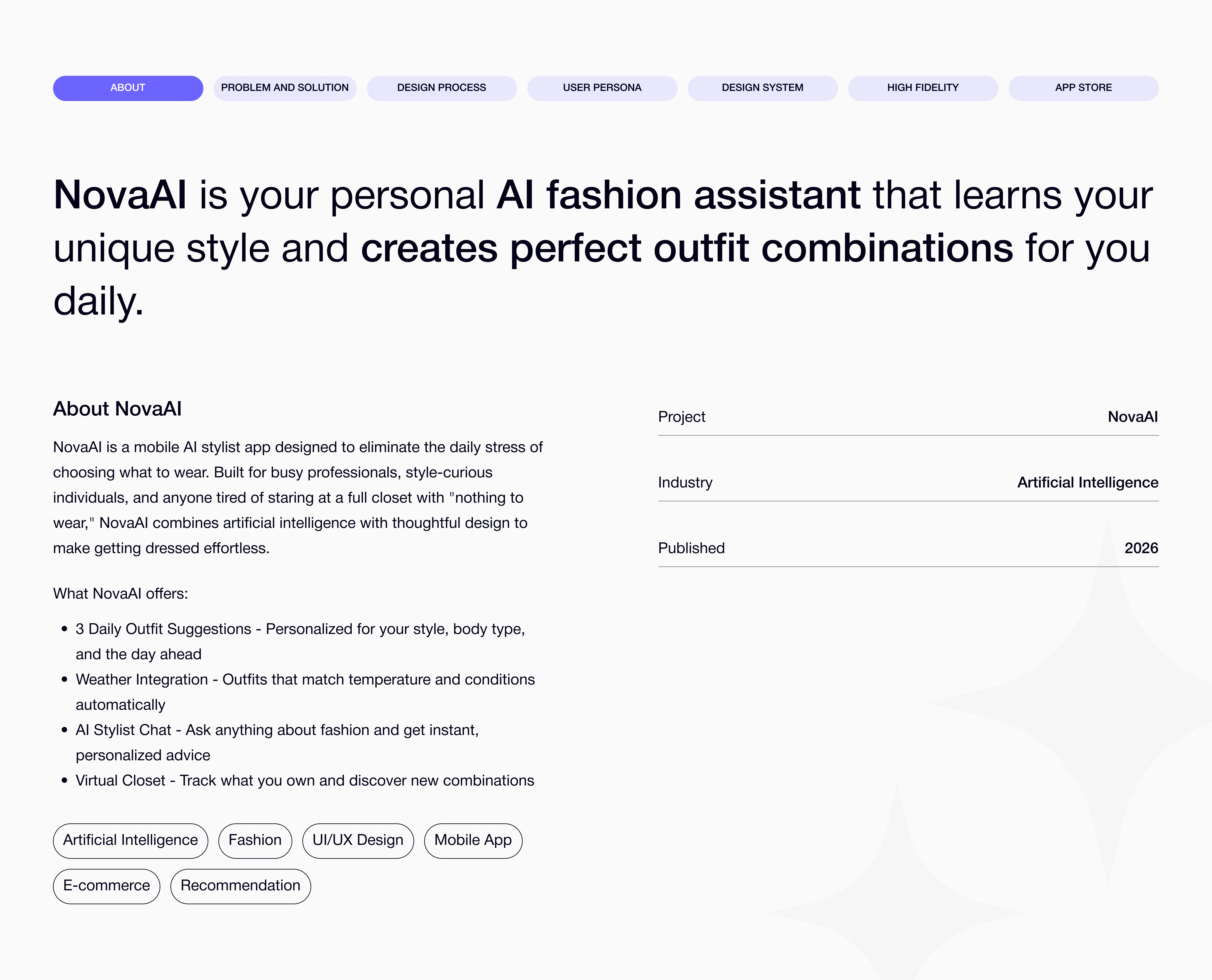The width and height of the screenshot is (1212, 980).
Task: Switch to Problem and Solution tab
Action: (x=285, y=88)
